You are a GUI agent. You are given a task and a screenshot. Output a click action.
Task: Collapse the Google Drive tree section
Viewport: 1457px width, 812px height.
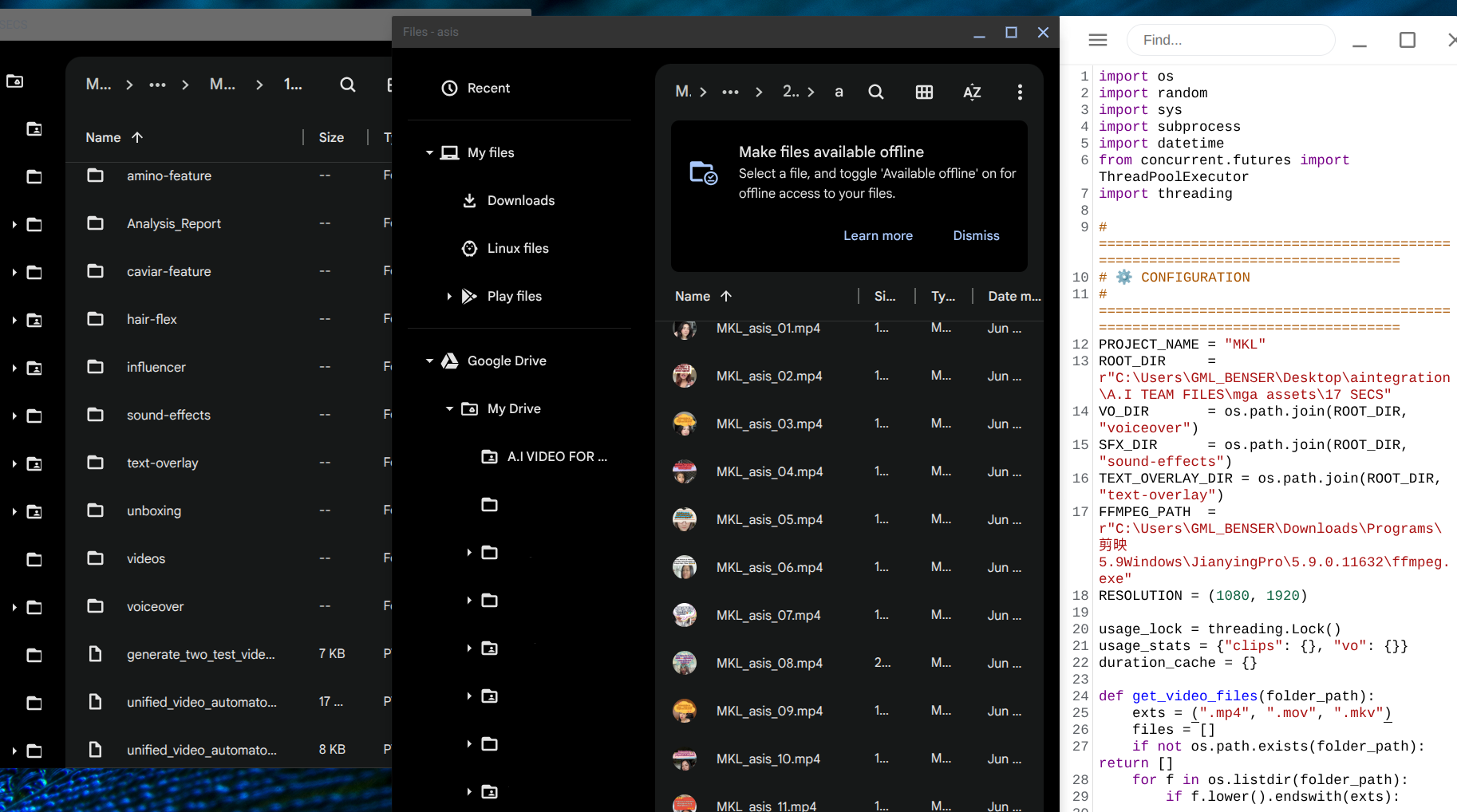[429, 361]
